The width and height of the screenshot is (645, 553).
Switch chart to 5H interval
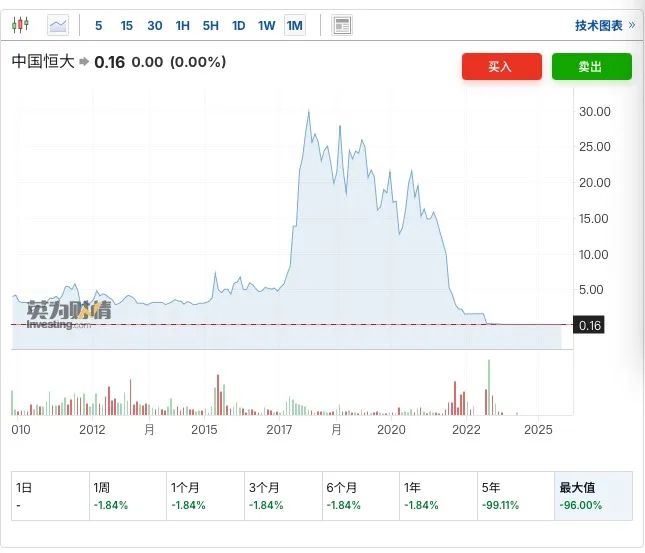pyautogui.click(x=210, y=25)
